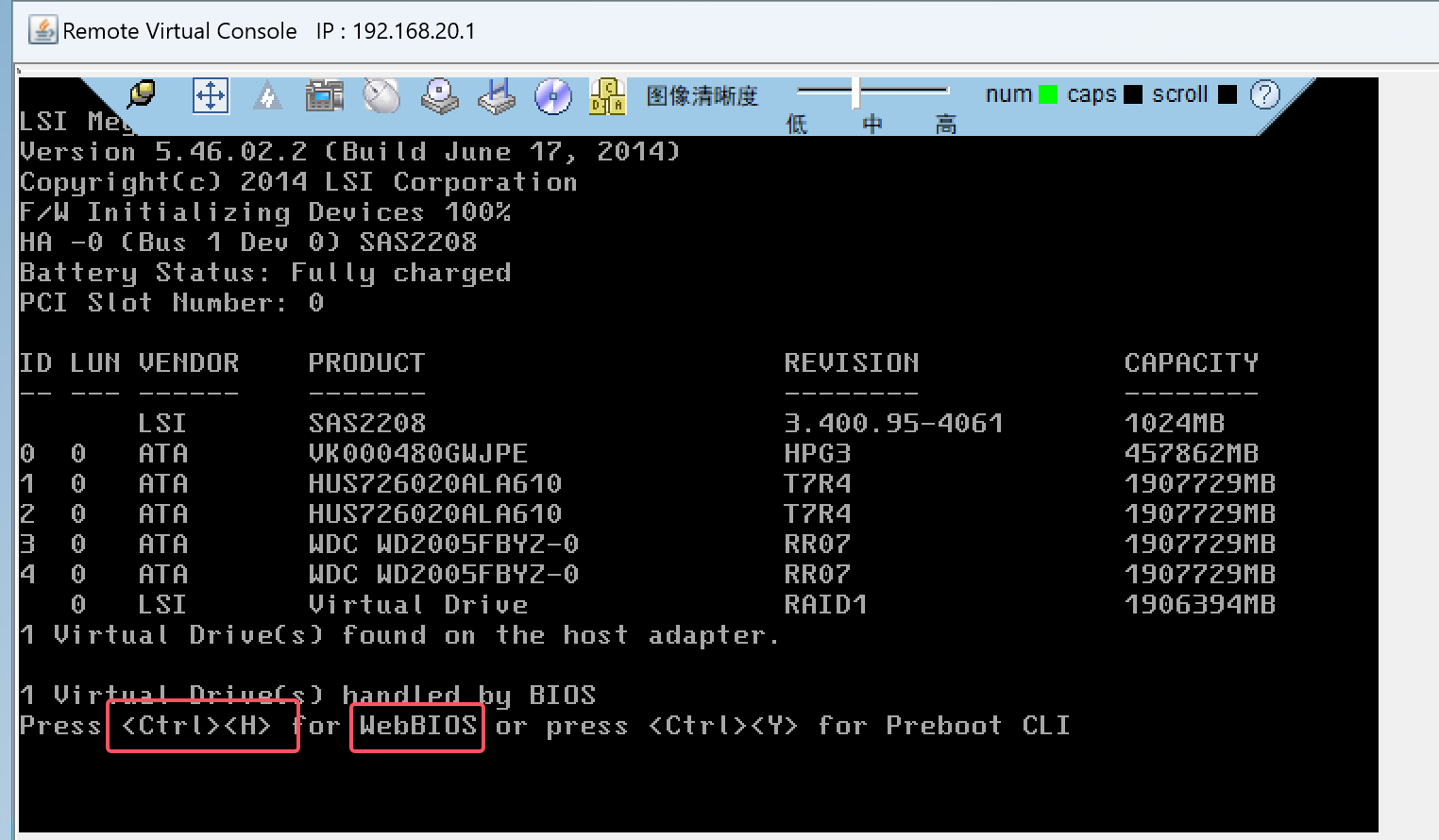Click product SAS2208 in the table
Viewport: 1439px width, 840px height.
(367, 424)
